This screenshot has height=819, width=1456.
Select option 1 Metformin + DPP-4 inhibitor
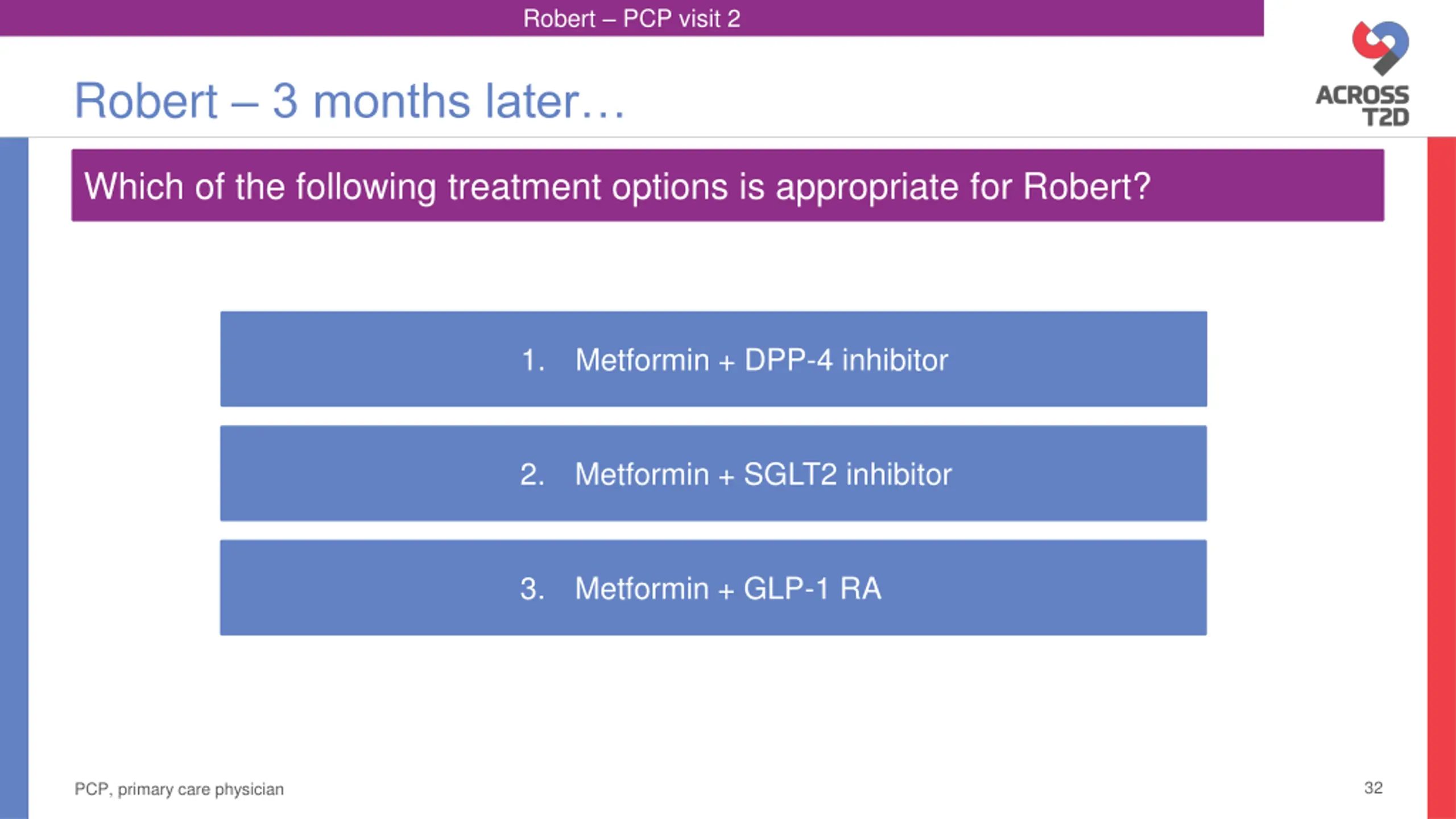tap(713, 359)
